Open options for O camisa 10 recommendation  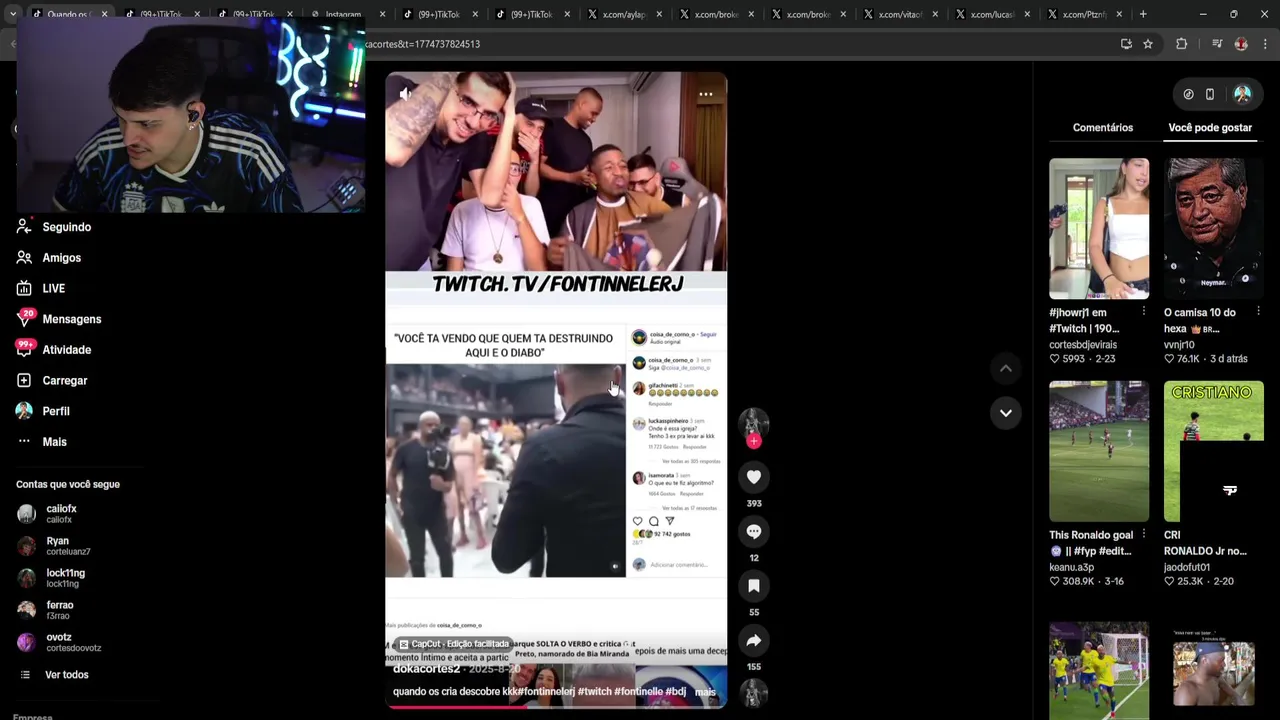pos(1258,311)
